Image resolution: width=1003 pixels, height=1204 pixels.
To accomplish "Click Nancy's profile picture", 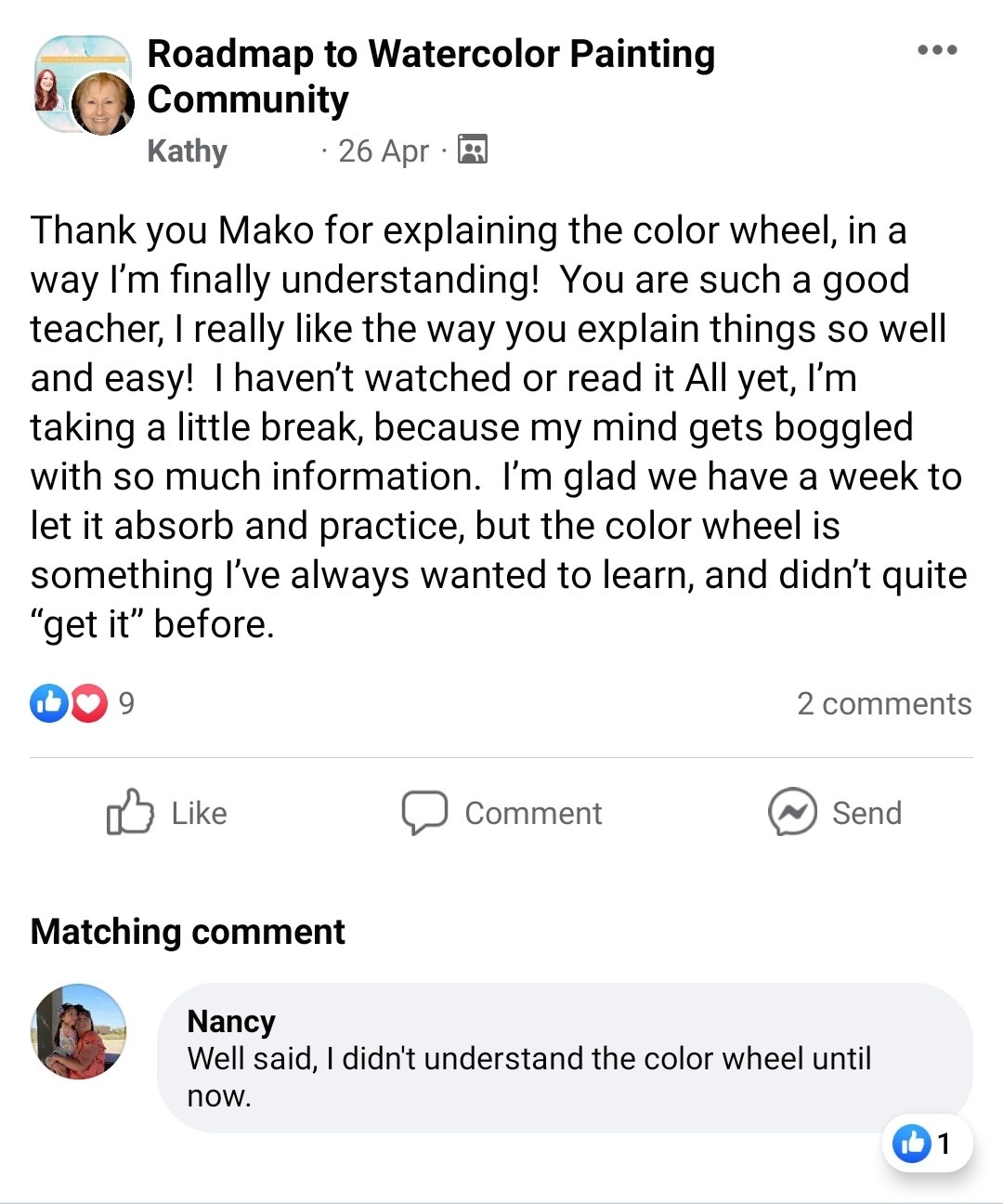I will [x=79, y=1031].
